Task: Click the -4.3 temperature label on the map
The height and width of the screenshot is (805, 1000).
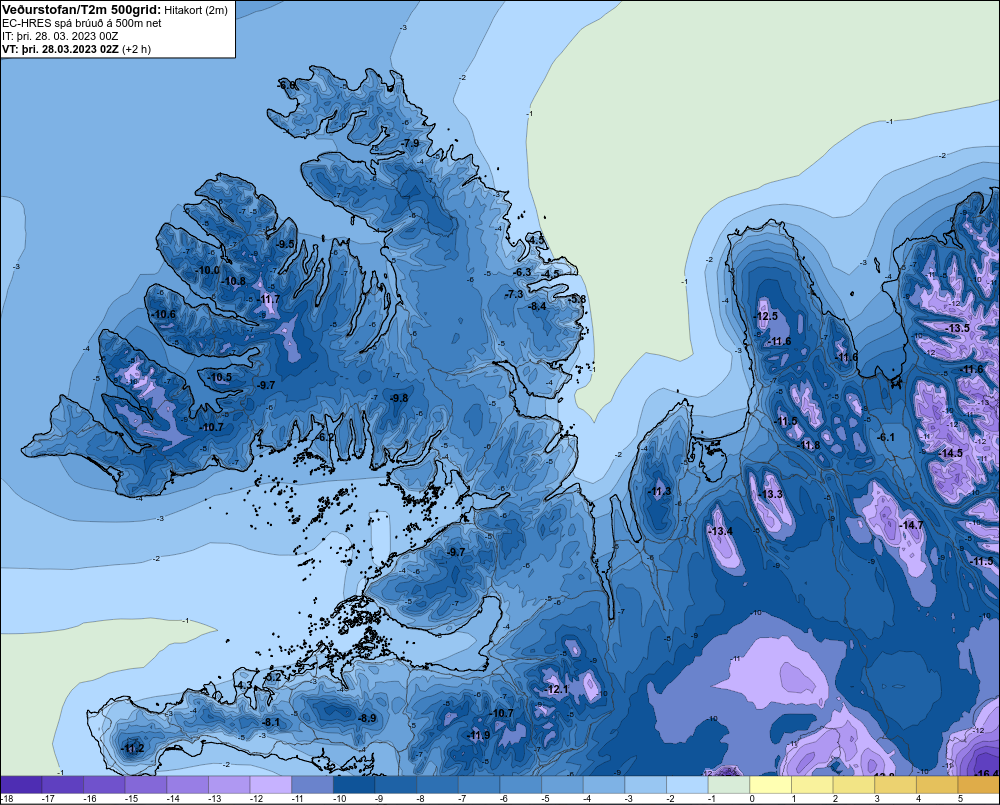Action: click(x=244, y=685)
